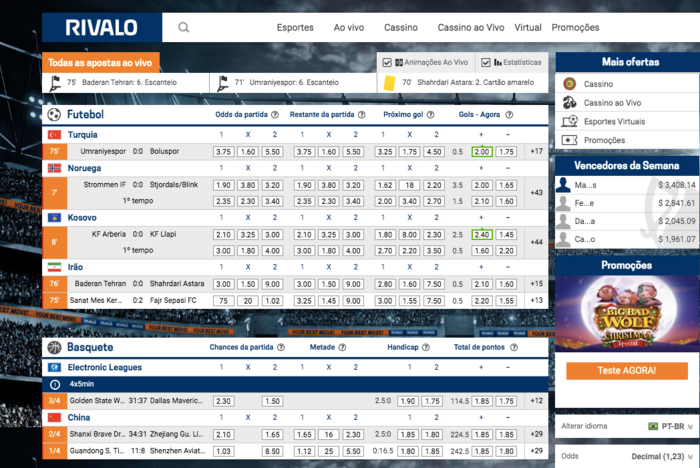Click the Cassino chip icon in Mais ofertas
The width and height of the screenshot is (700, 468).
[x=569, y=84]
